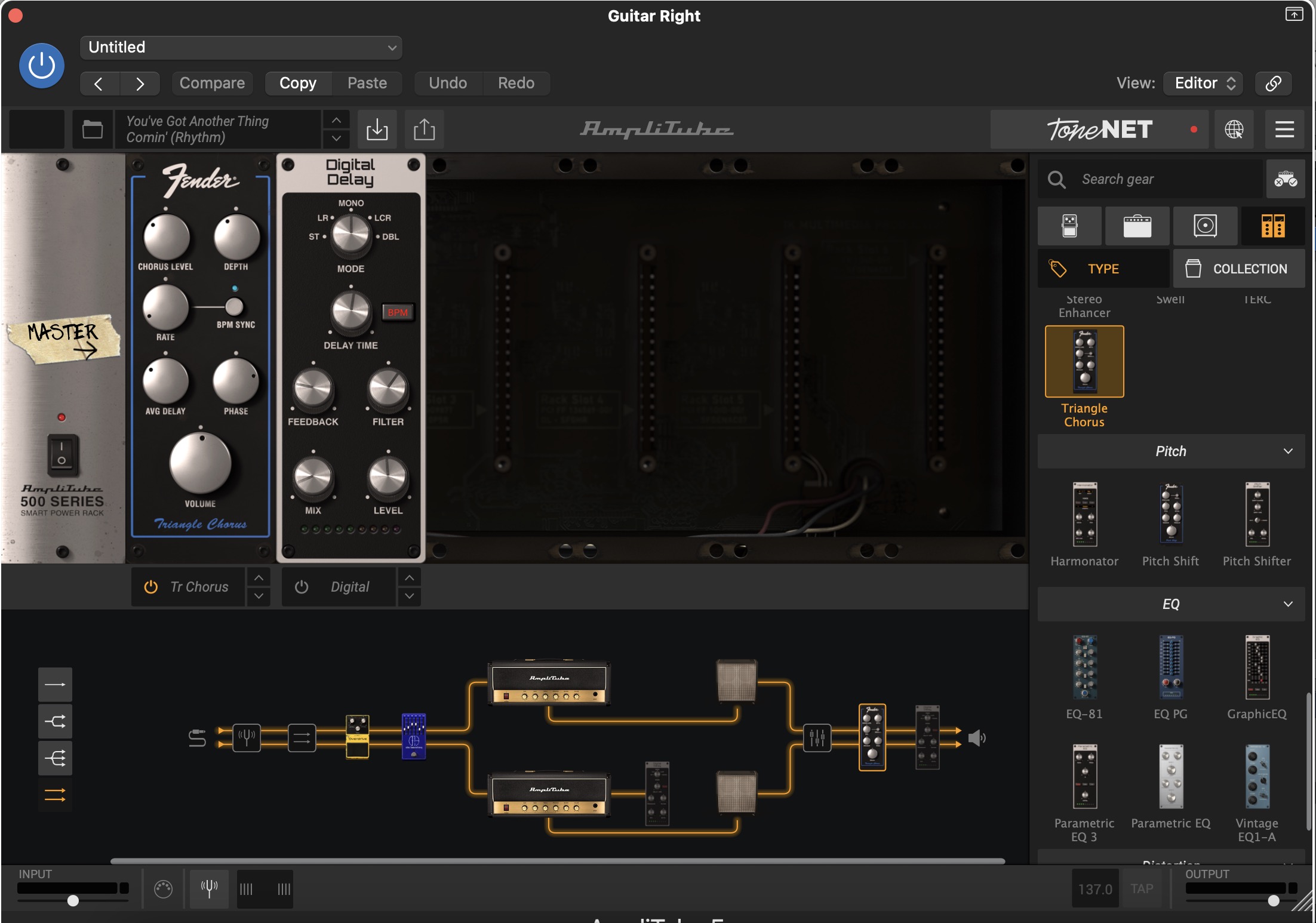The image size is (1316, 923).
Task: Click the Compare button
Action: pos(212,83)
